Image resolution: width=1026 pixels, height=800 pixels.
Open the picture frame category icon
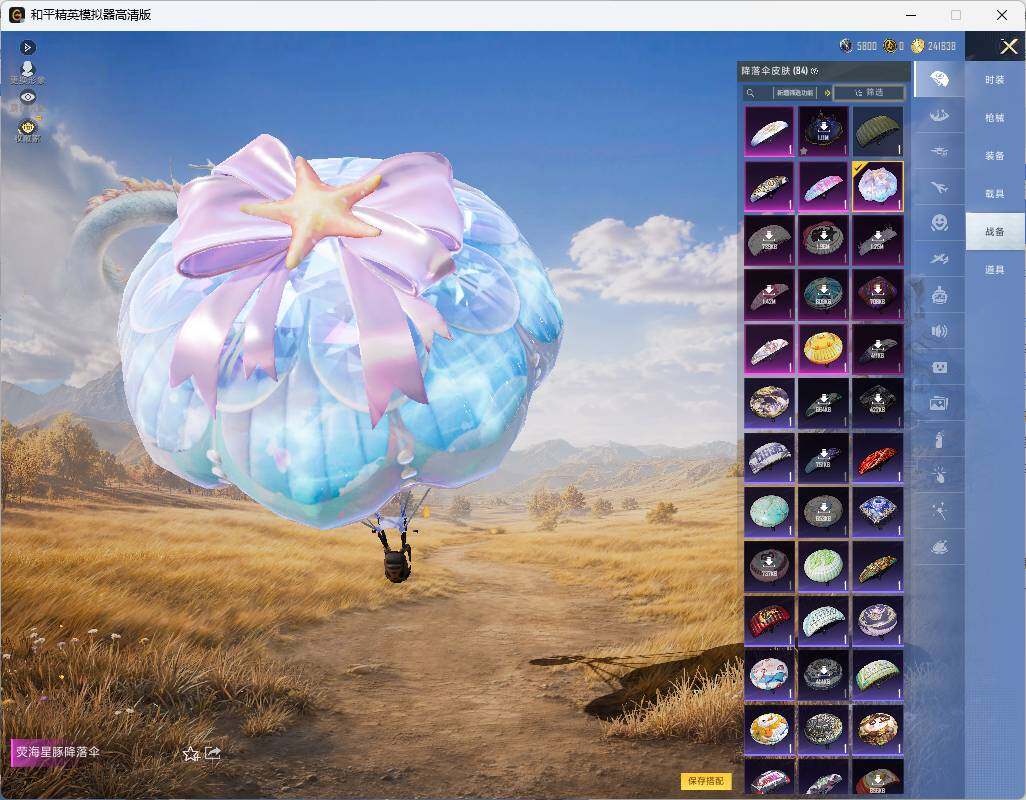click(x=939, y=403)
